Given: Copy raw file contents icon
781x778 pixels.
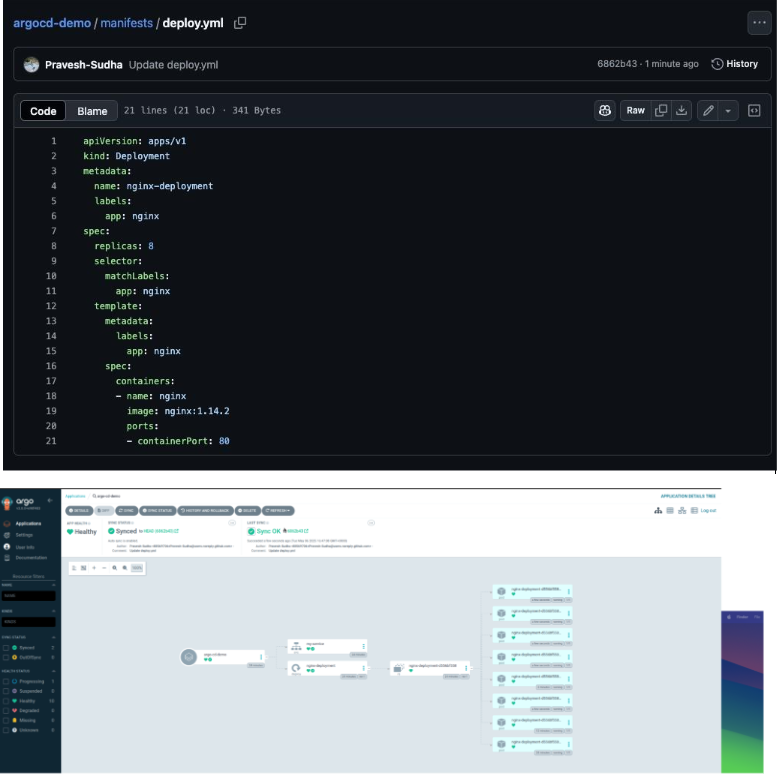Looking at the screenshot, I should (x=660, y=111).
